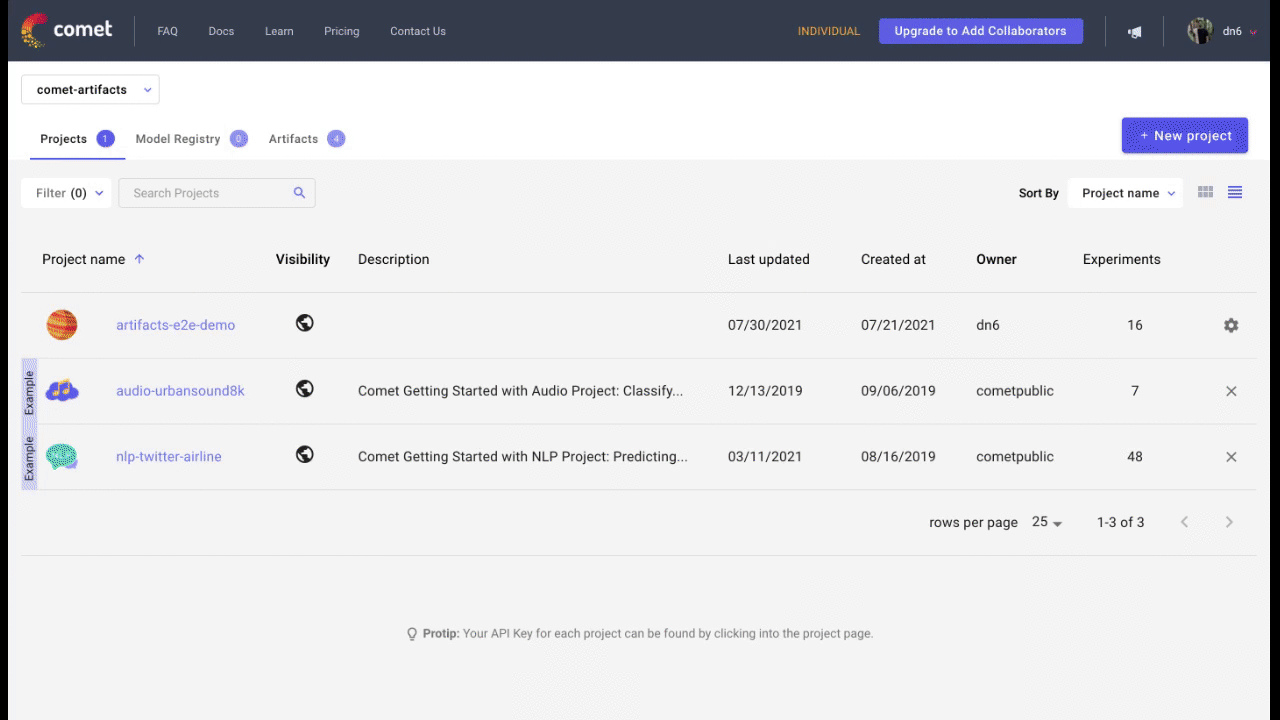Open the comet-artifacts workspace dropdown
The image size is (1280, 720).
click(90, 90)
